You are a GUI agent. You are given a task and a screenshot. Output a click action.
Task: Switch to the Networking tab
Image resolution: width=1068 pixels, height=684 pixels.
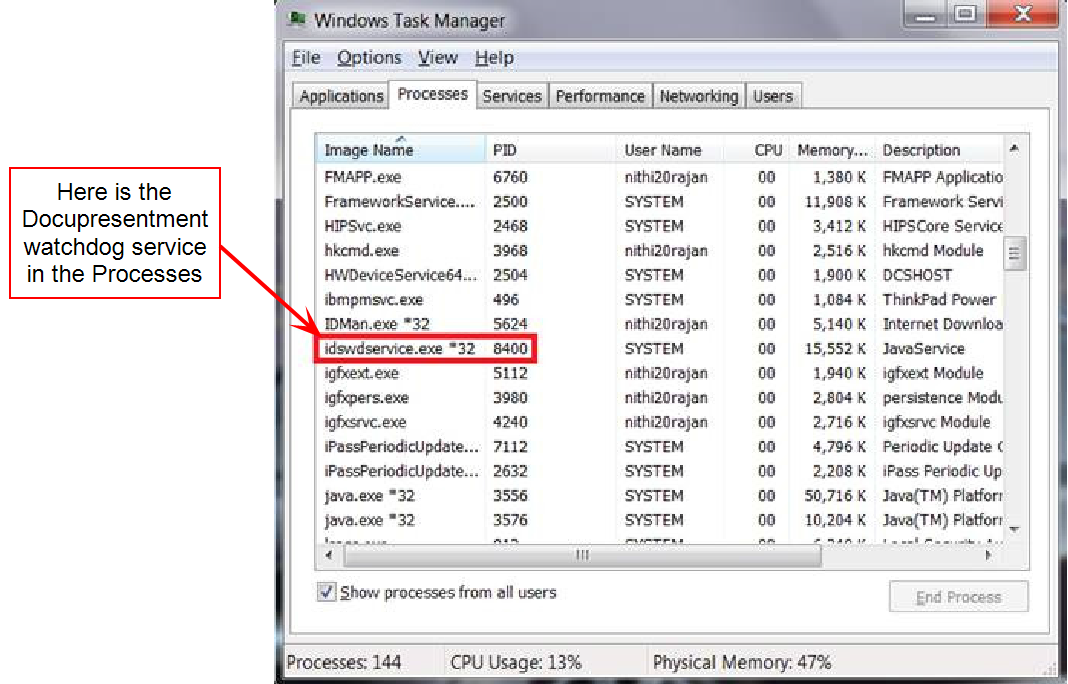click(699, 95)
